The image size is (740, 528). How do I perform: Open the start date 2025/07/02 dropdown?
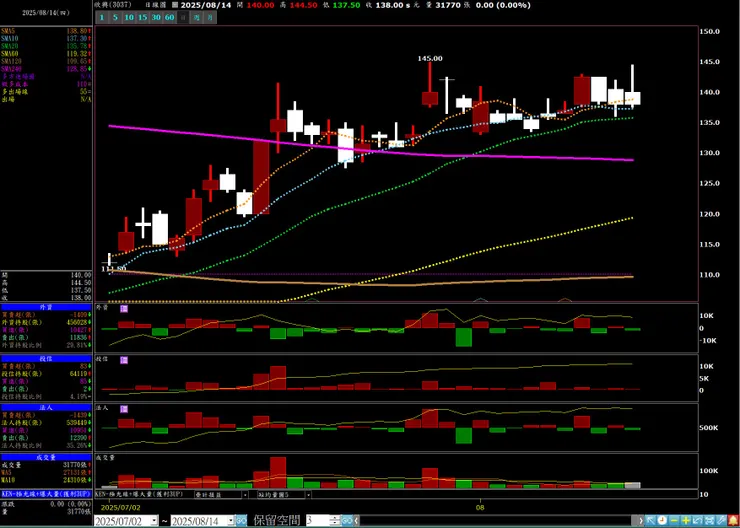(x=154, y=520)
